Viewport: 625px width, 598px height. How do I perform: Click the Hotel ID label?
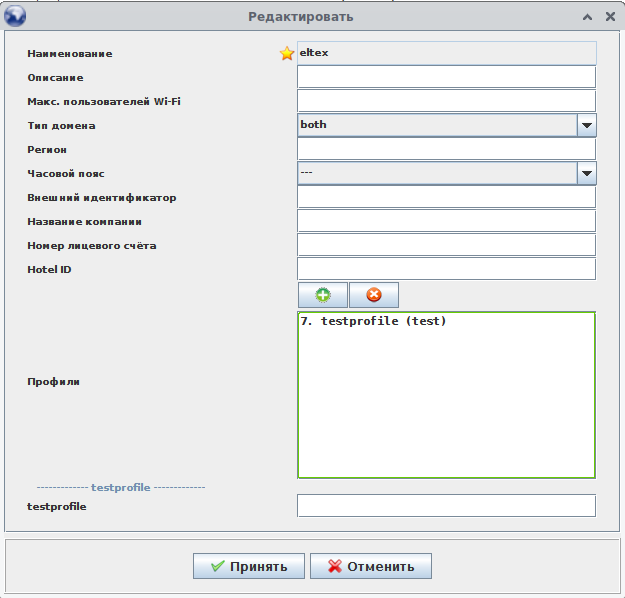pyautogui.click(x=49, y=269)
